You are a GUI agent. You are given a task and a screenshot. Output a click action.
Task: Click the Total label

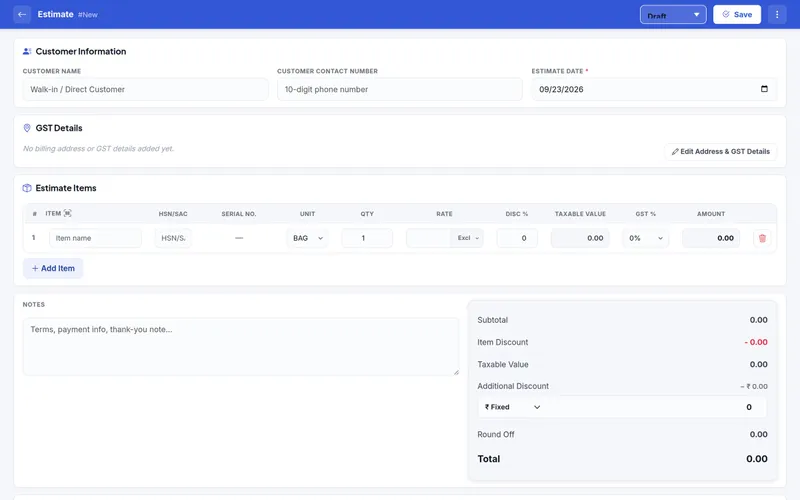coord(488,459)
